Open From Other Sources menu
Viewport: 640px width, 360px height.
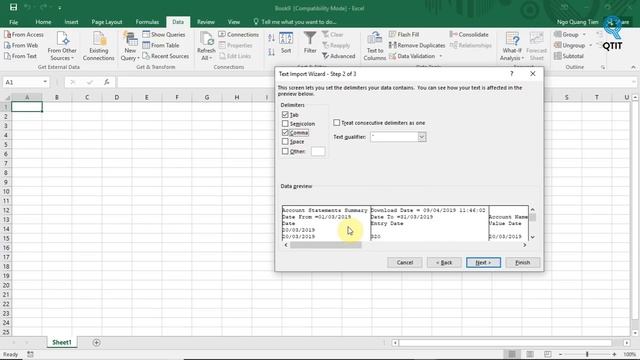pyautogui.click(x=62, y=47)
